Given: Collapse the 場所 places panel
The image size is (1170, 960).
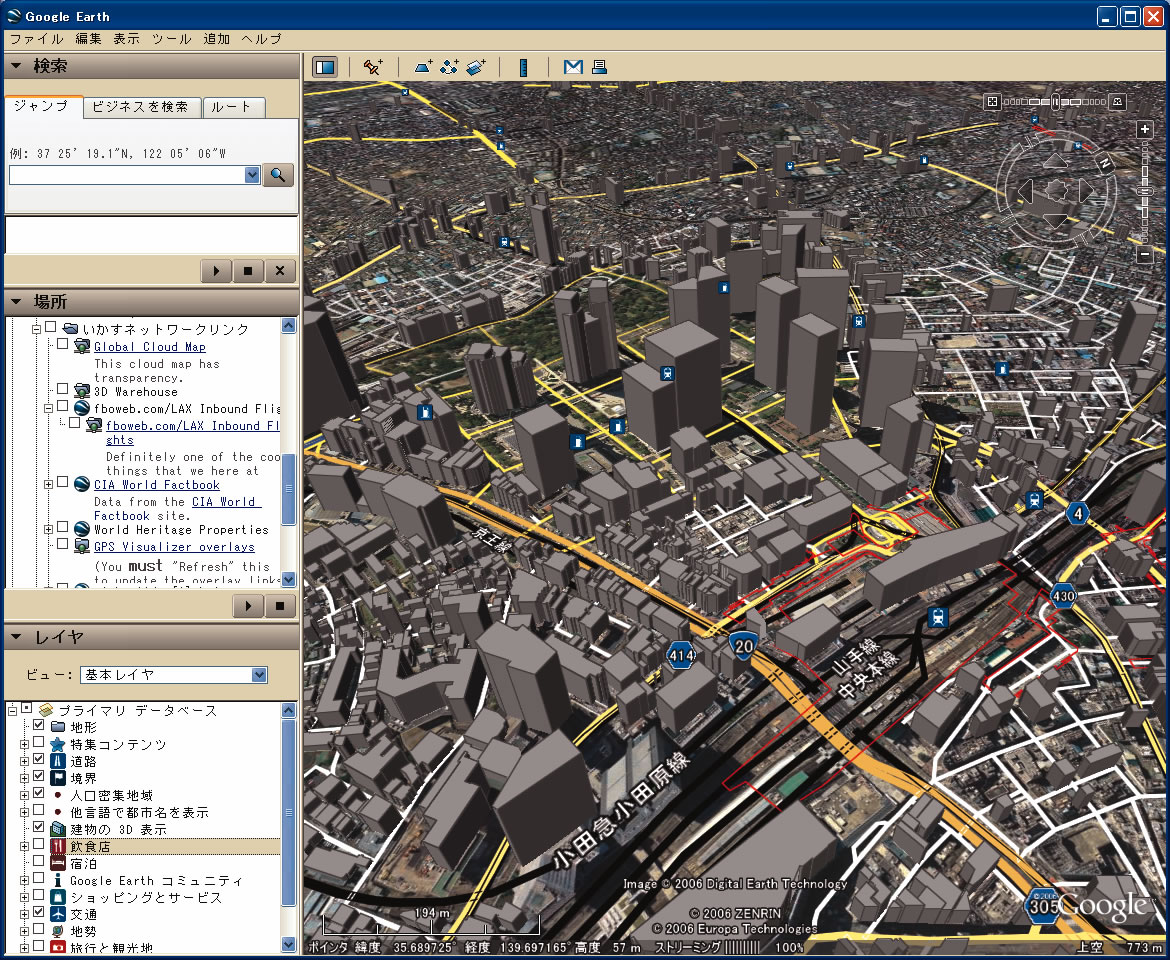Looking at the screenshot, I should click(16, 302).
